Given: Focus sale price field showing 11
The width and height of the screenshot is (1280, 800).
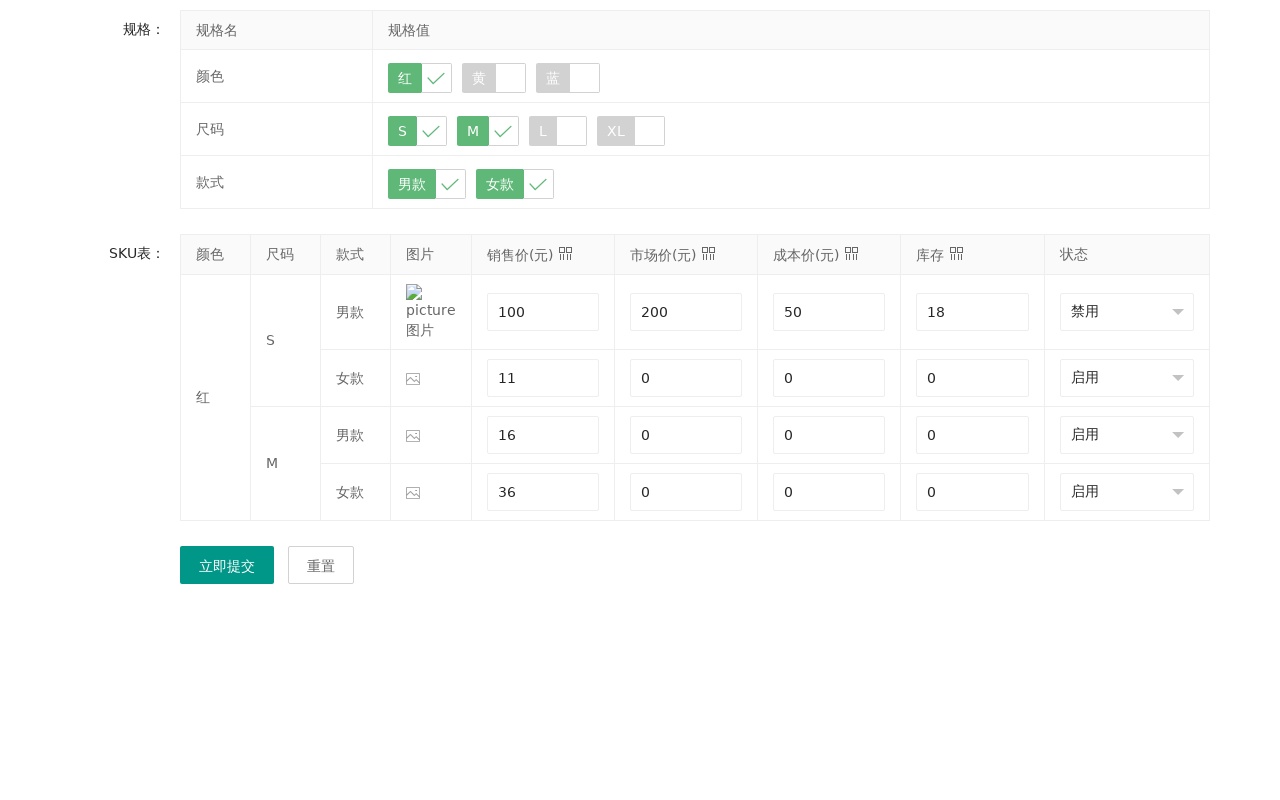Looking at the screenshot, I should [543, 378].
